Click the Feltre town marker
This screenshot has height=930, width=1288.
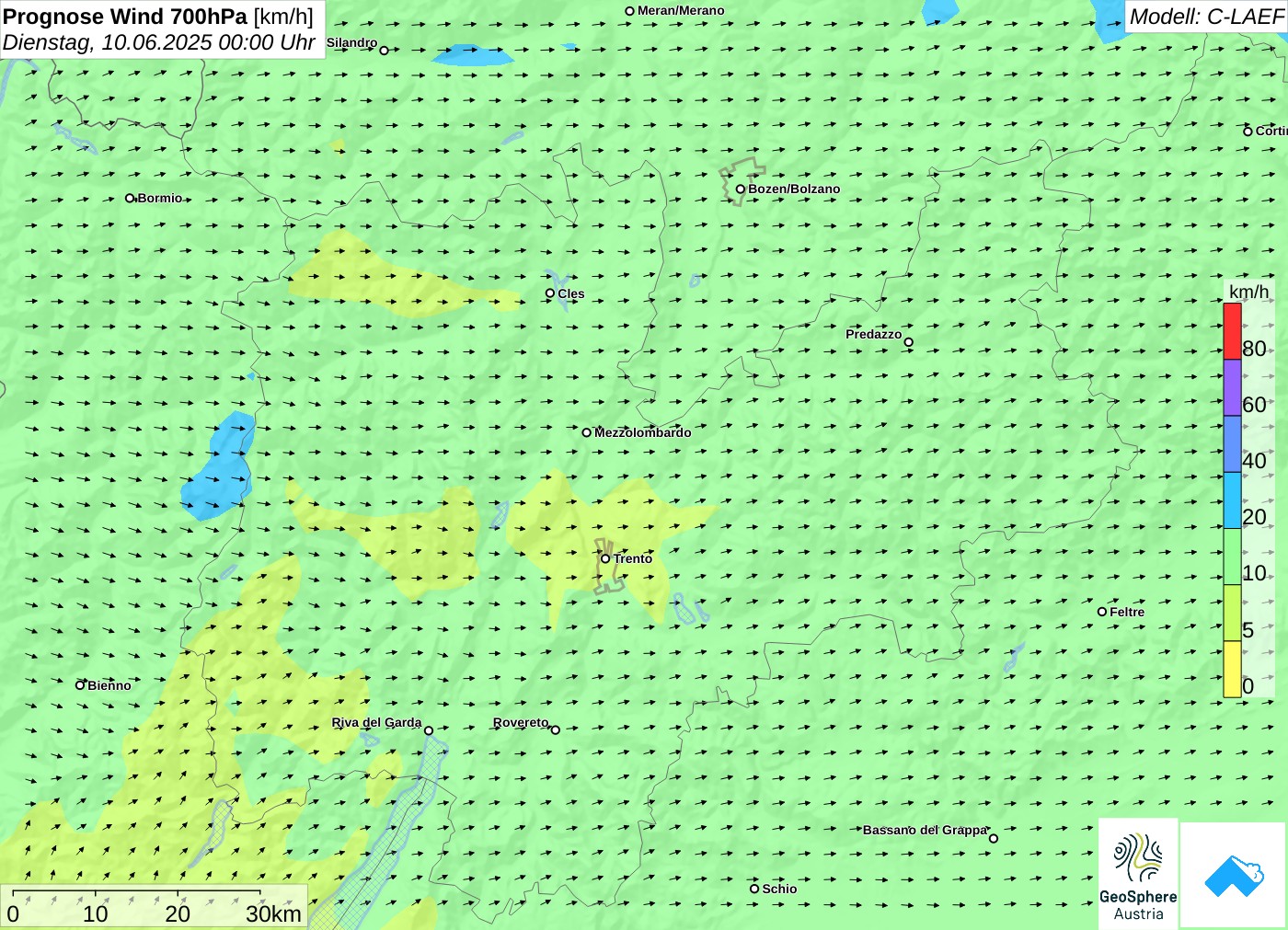tap(1102, 612)
